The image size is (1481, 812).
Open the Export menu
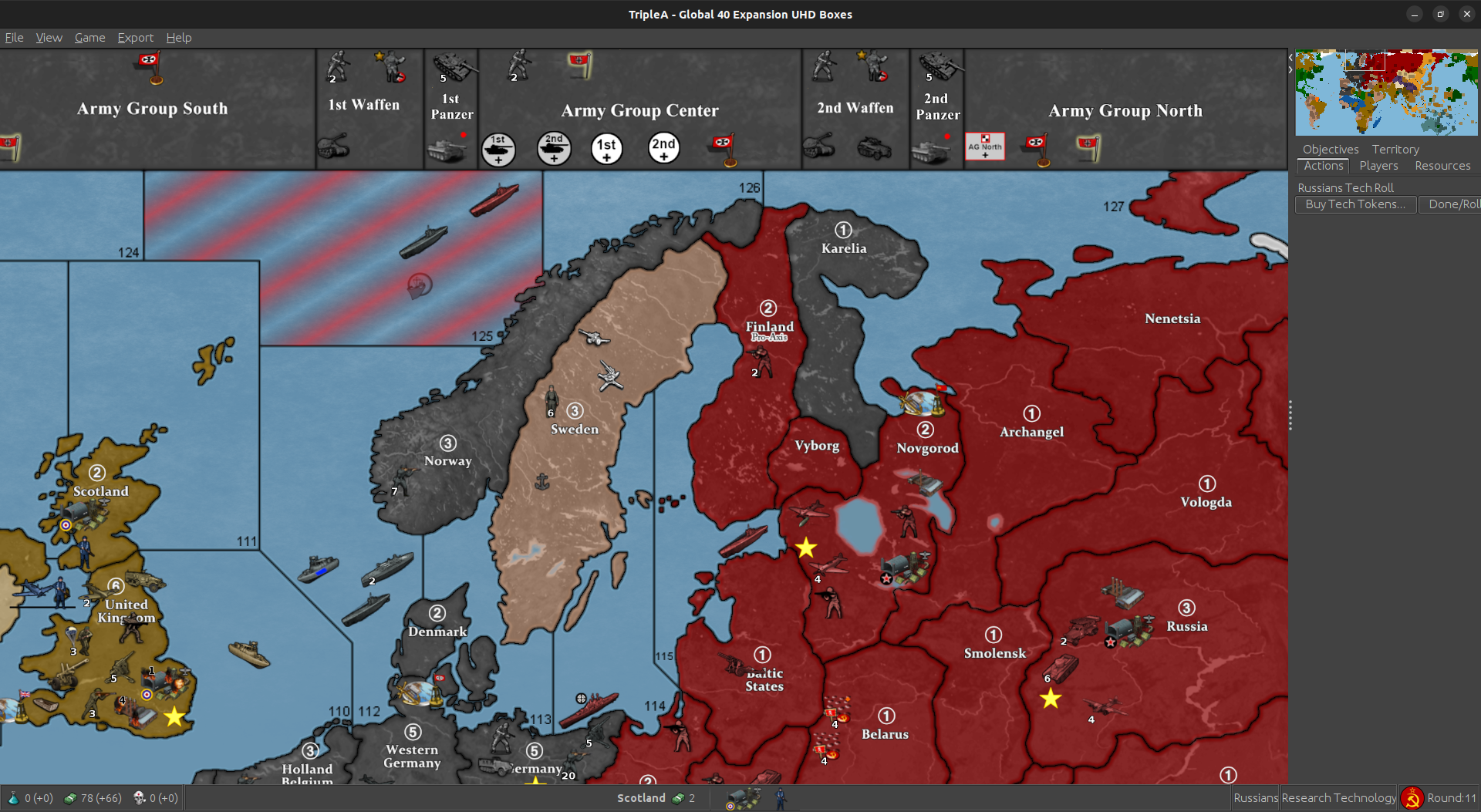point(135,37)
